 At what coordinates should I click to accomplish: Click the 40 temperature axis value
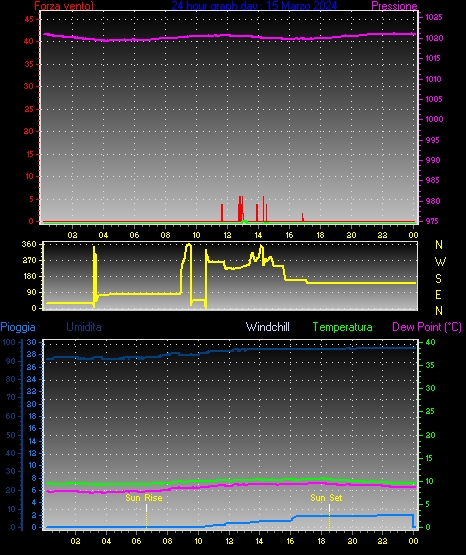click(430, 342)
